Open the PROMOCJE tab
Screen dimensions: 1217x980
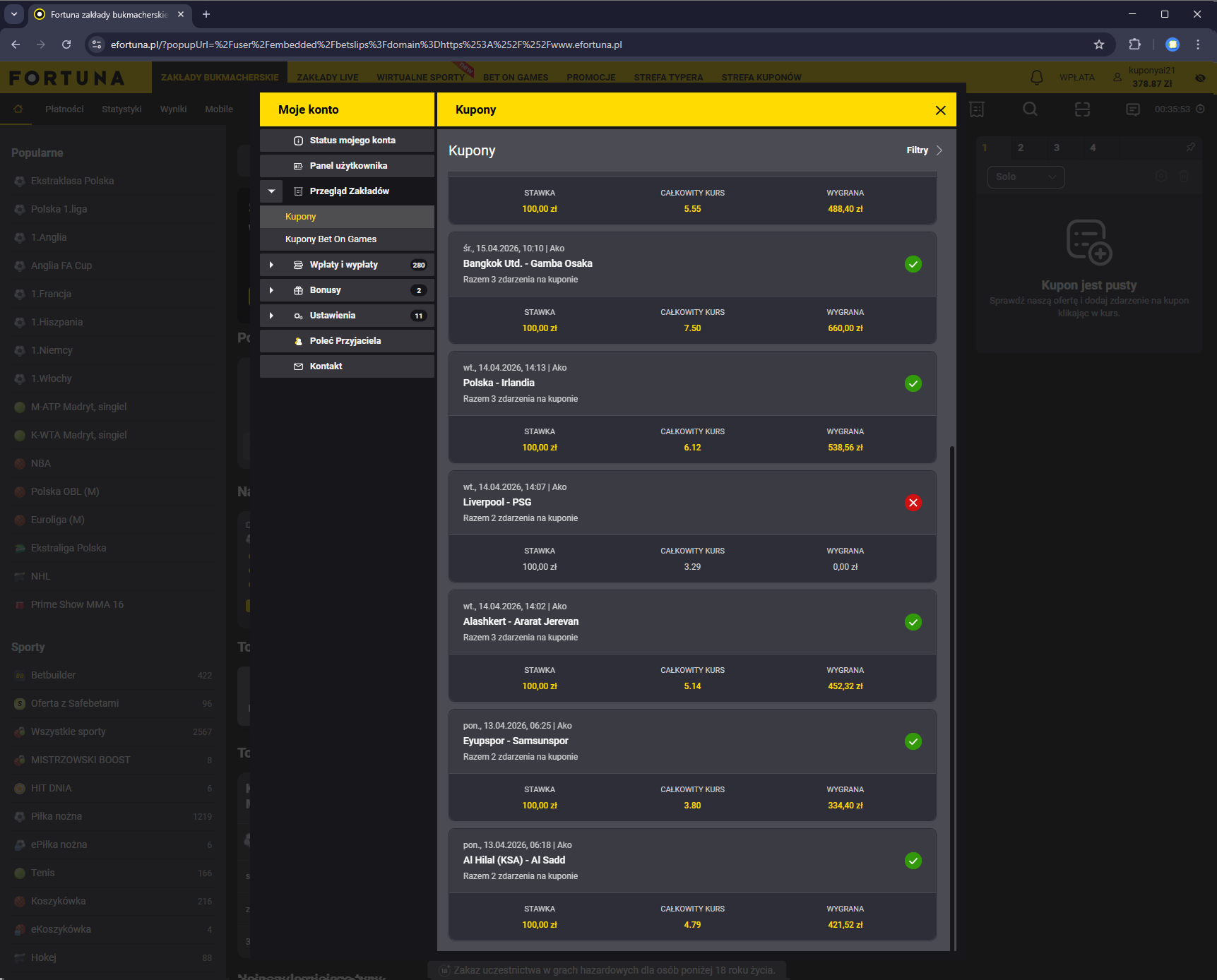[x=591, y=78]
